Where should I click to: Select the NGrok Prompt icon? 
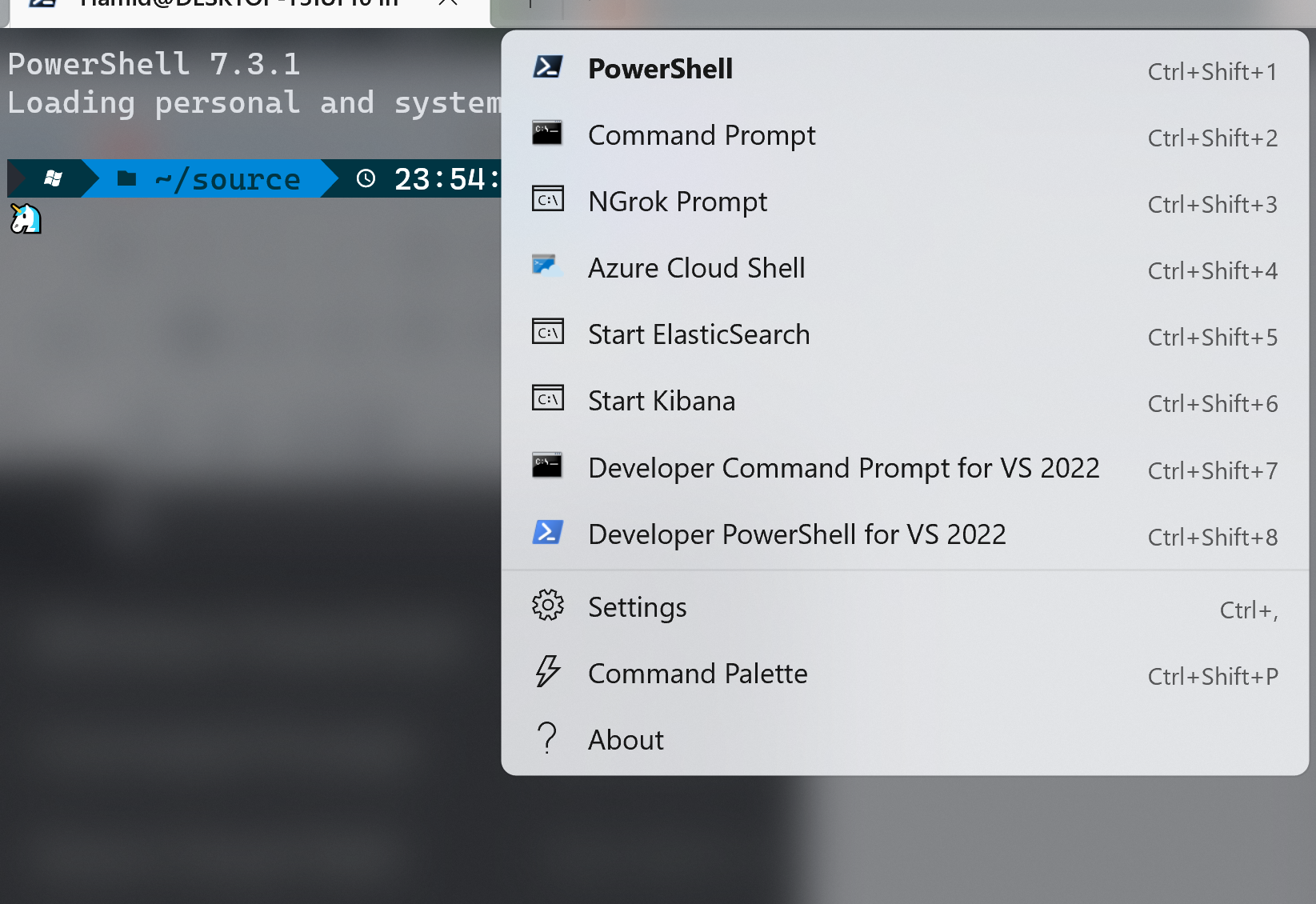click(x=547, y=199)
